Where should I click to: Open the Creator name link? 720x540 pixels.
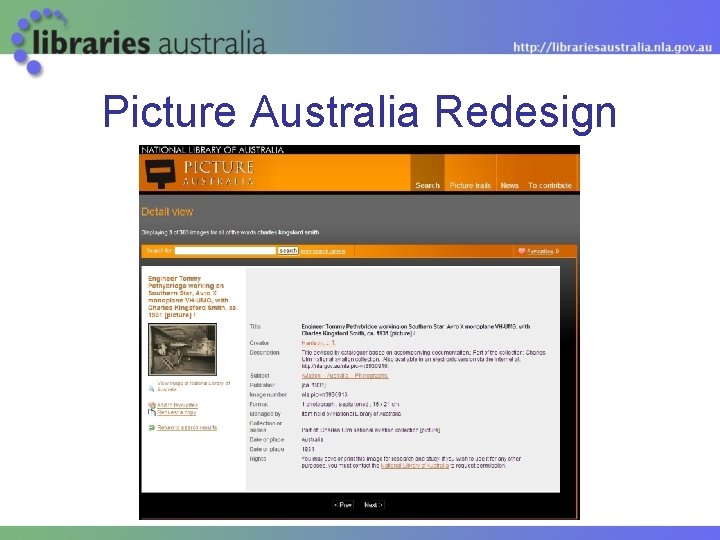[x=318, y=343]
